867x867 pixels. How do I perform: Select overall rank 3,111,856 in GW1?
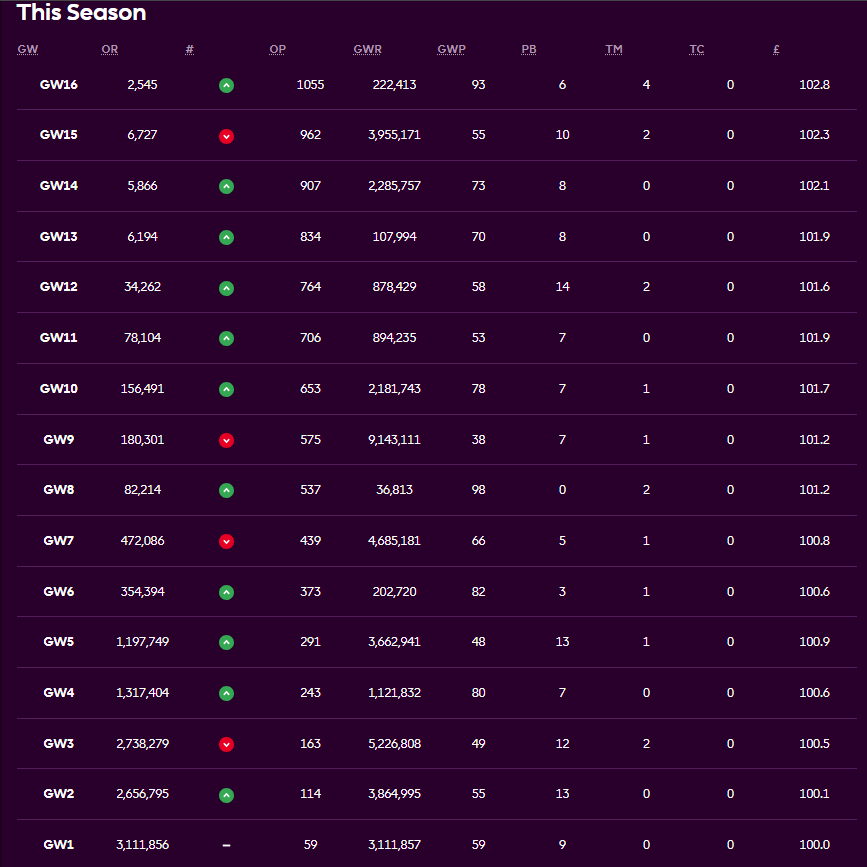click(142, 845)
